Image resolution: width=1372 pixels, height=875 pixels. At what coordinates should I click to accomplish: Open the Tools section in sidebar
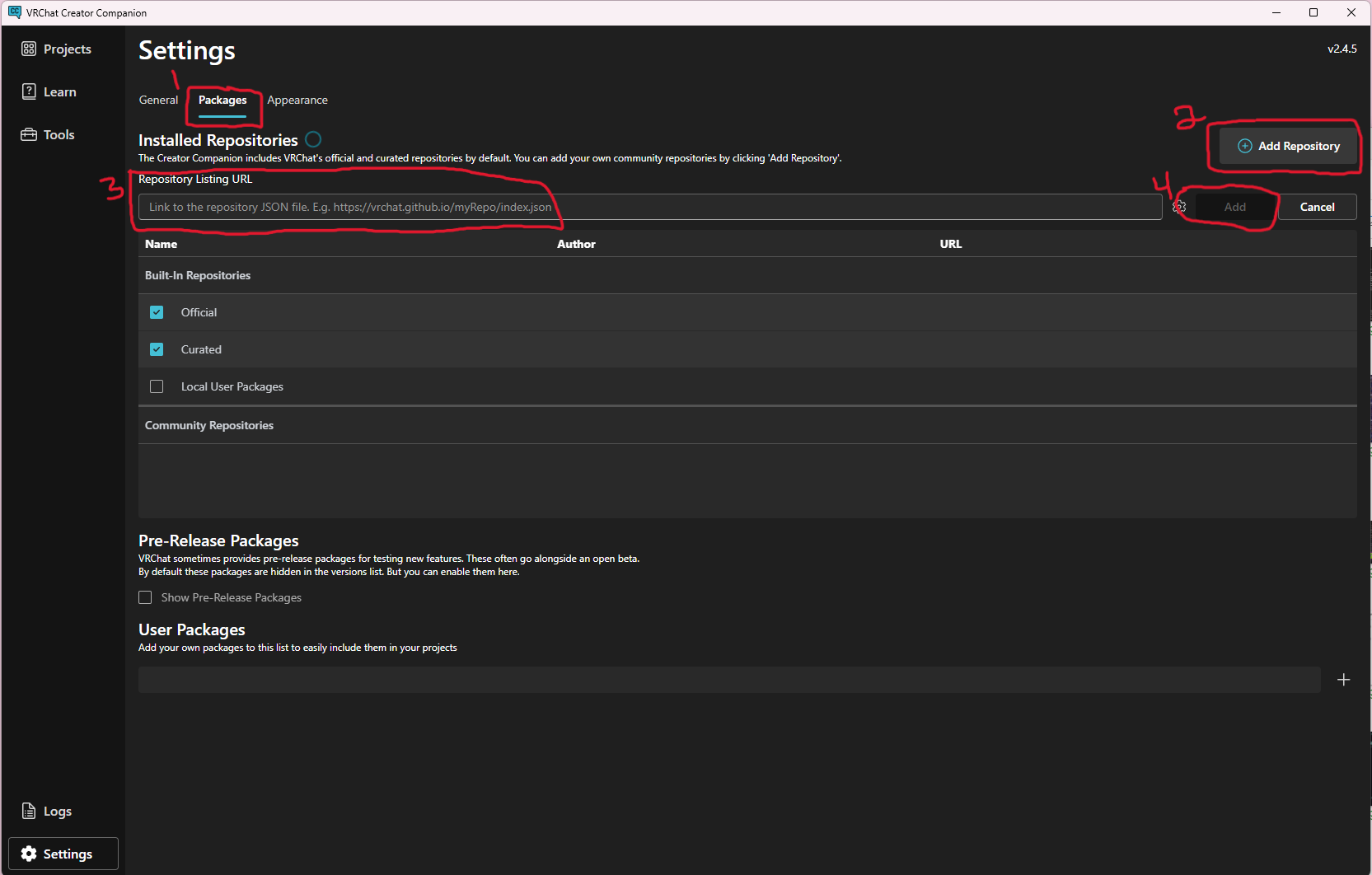(48, 135)
